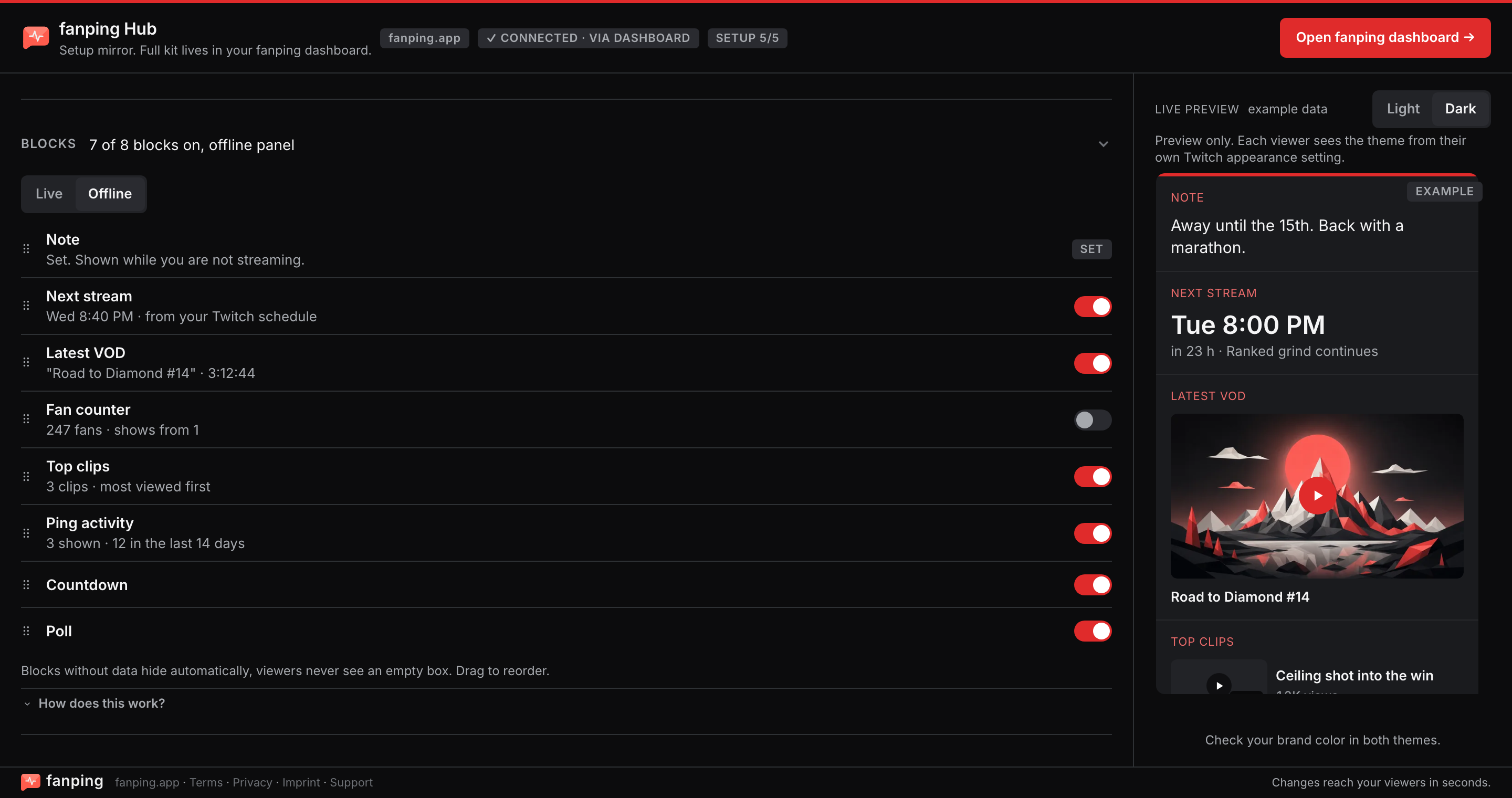Collapse the Blocks section chevron
The height and width of the screenshot is (798, 1512).
click(x=1103, y=144)
